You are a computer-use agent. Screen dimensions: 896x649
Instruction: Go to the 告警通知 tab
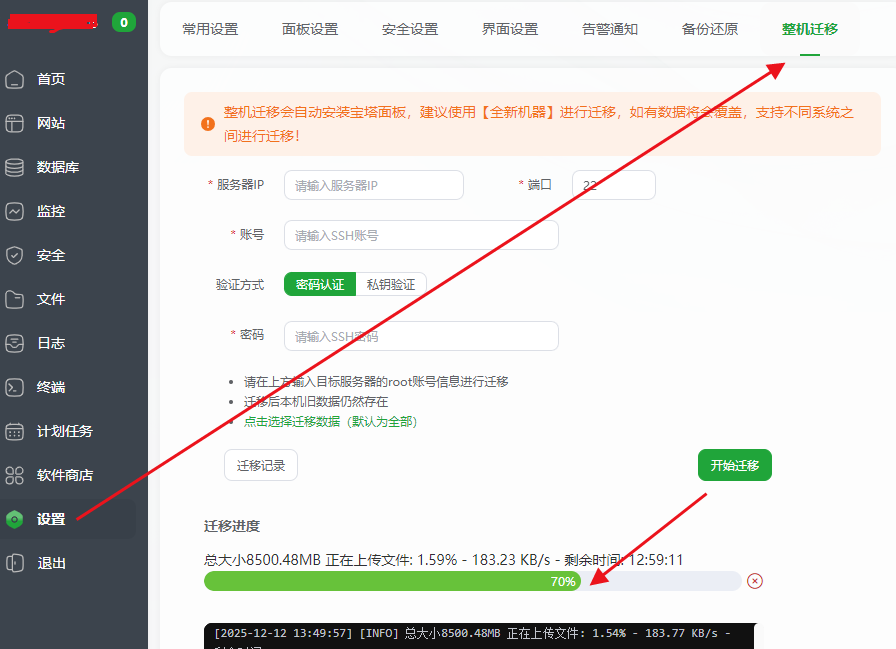point(610,29)
